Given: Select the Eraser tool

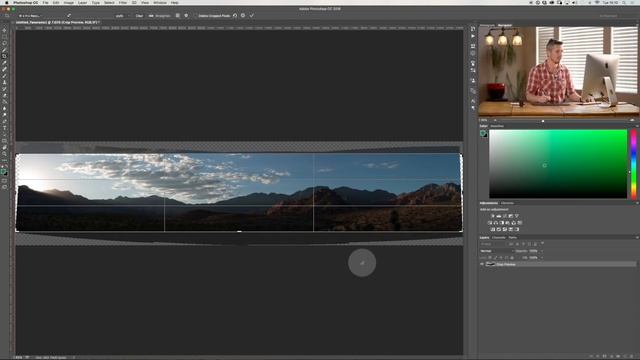Looking at the screenshot, I should 4,95.
